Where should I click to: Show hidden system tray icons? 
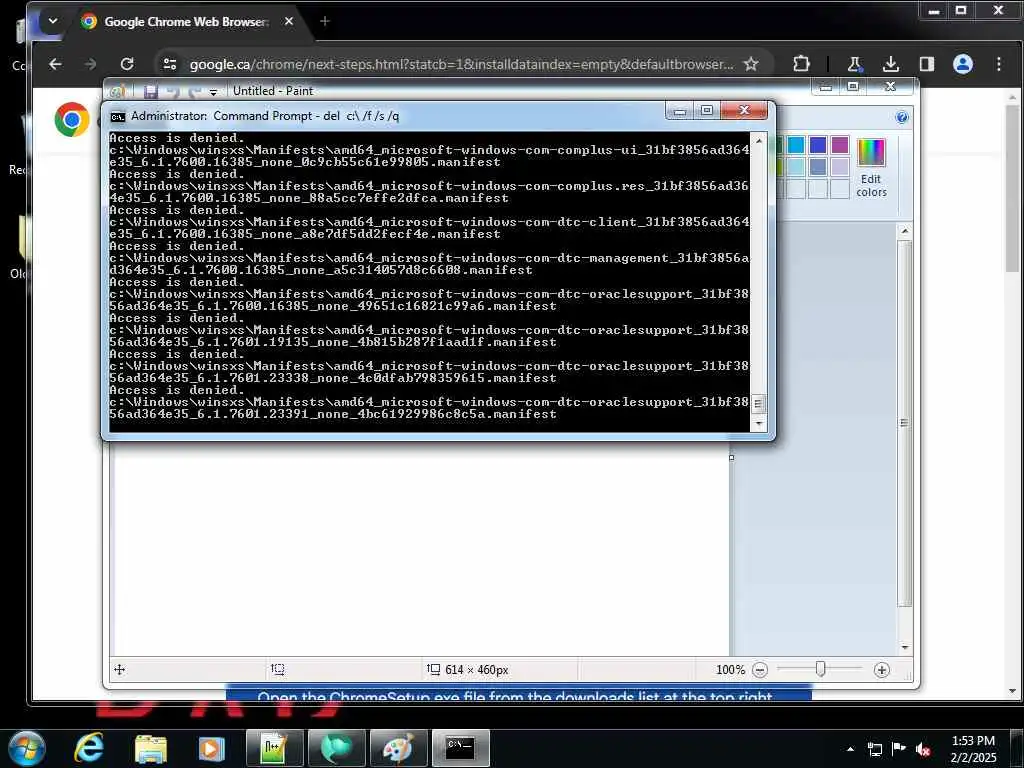[850, 749]
